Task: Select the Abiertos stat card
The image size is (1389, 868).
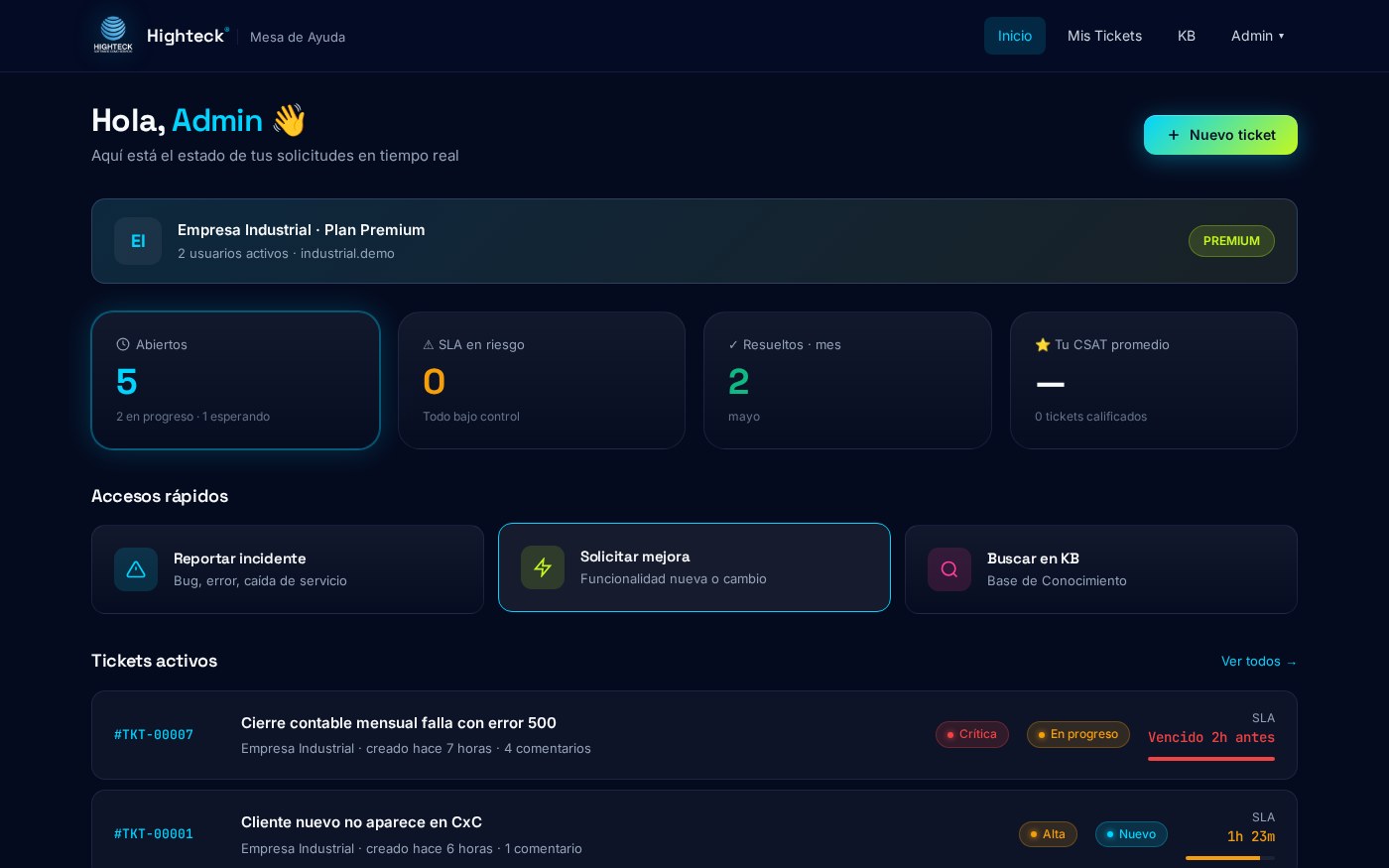Action: pyautogui.click(x=236, y=381)
